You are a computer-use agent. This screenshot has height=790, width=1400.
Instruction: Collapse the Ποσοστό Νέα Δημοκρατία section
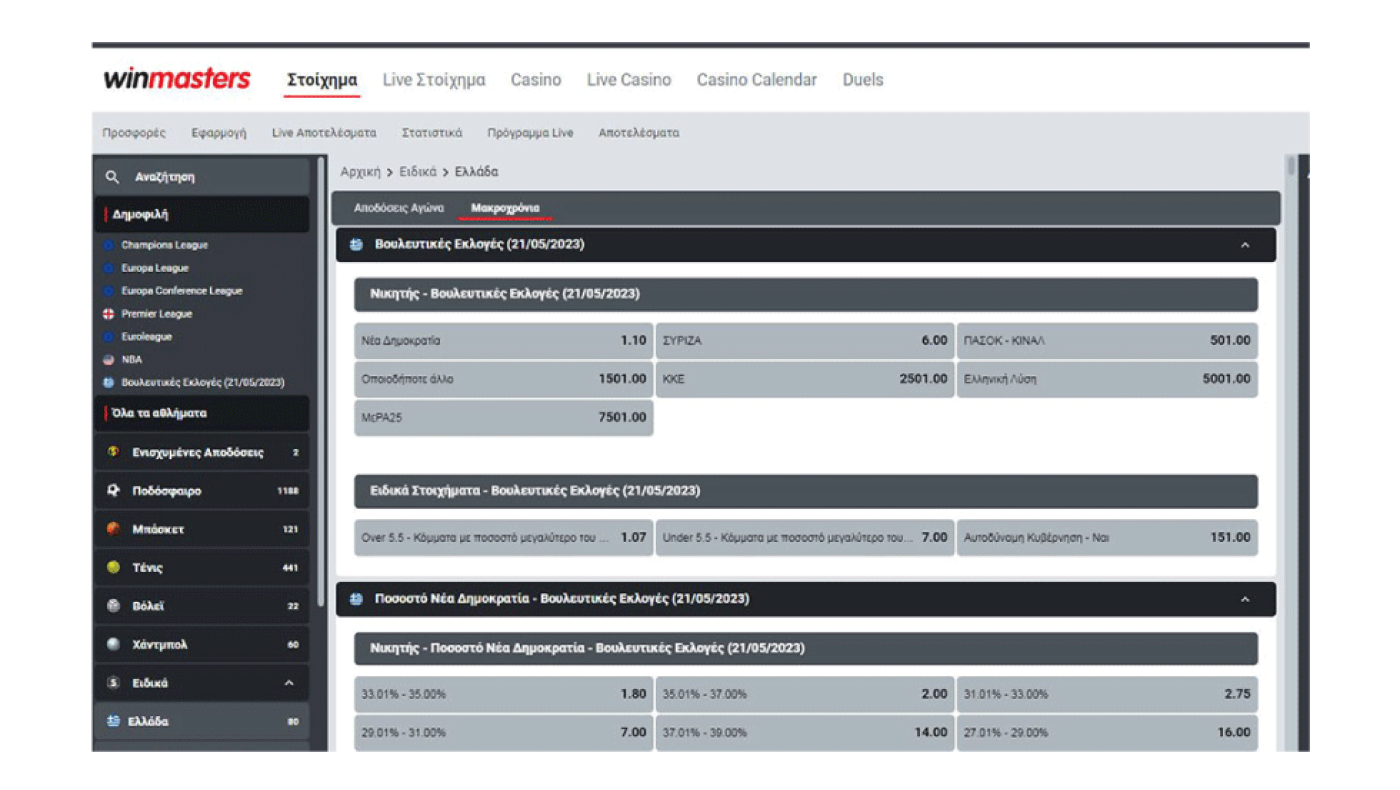[1245, 600]
